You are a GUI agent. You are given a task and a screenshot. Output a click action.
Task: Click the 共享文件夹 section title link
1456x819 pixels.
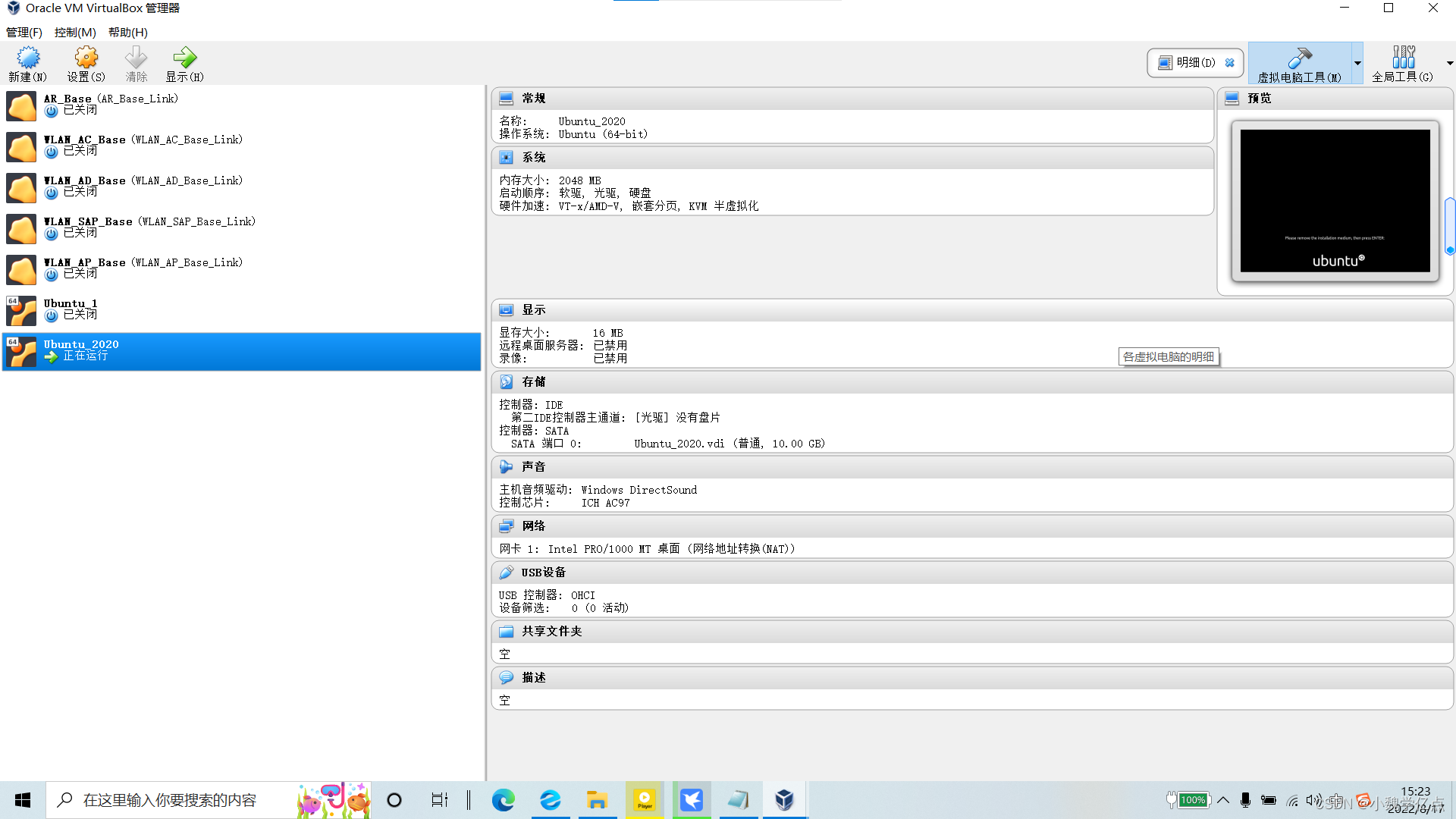pyautogui.click(x=552, y=632)
